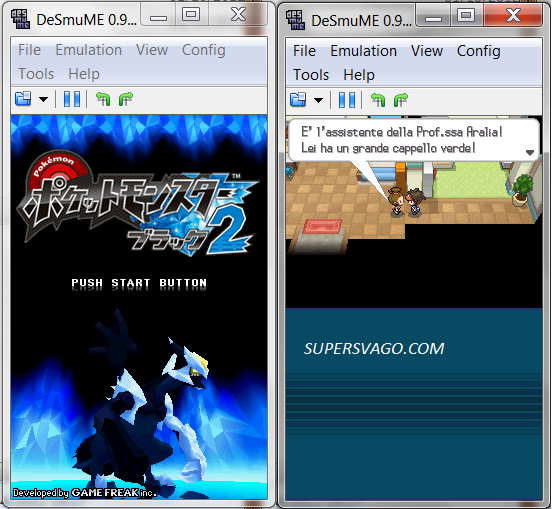Image resolution: width=552 pixels, height=509 pixels.
Task: Pause emulation in the right DeSmuME window
Action: 347,100
